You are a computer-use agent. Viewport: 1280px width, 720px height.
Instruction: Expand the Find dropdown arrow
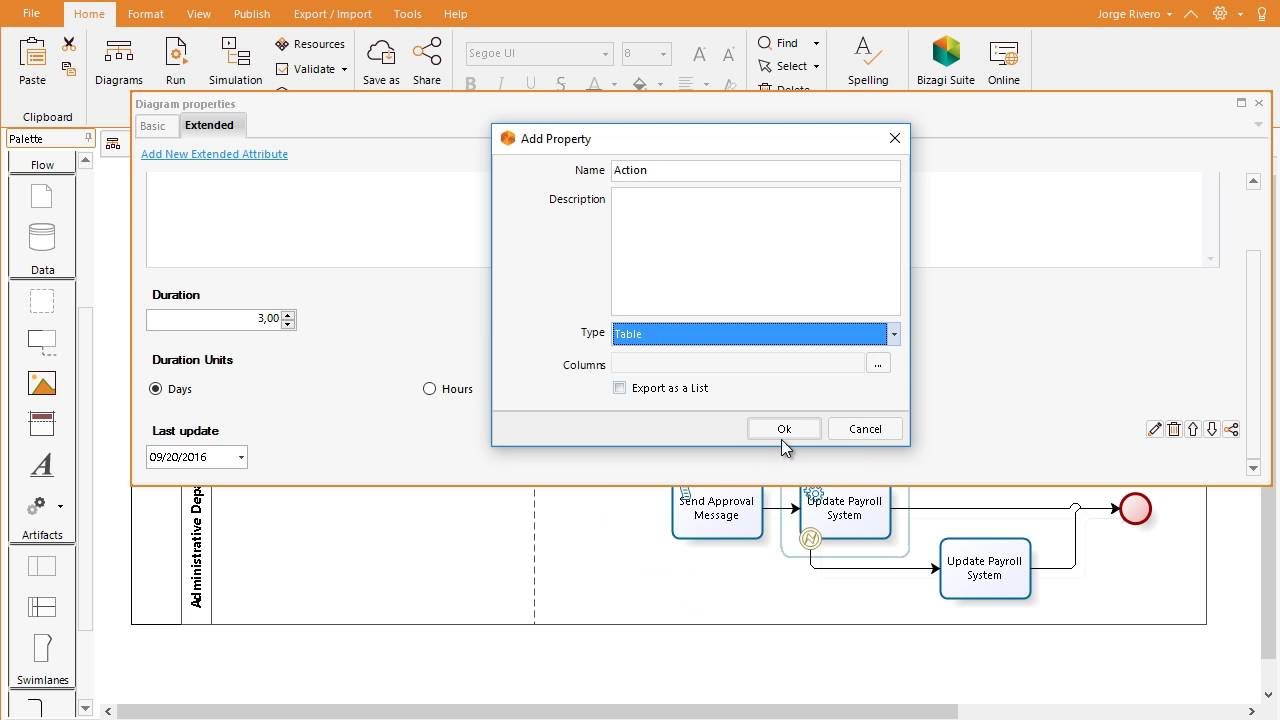tap(816, 43)
